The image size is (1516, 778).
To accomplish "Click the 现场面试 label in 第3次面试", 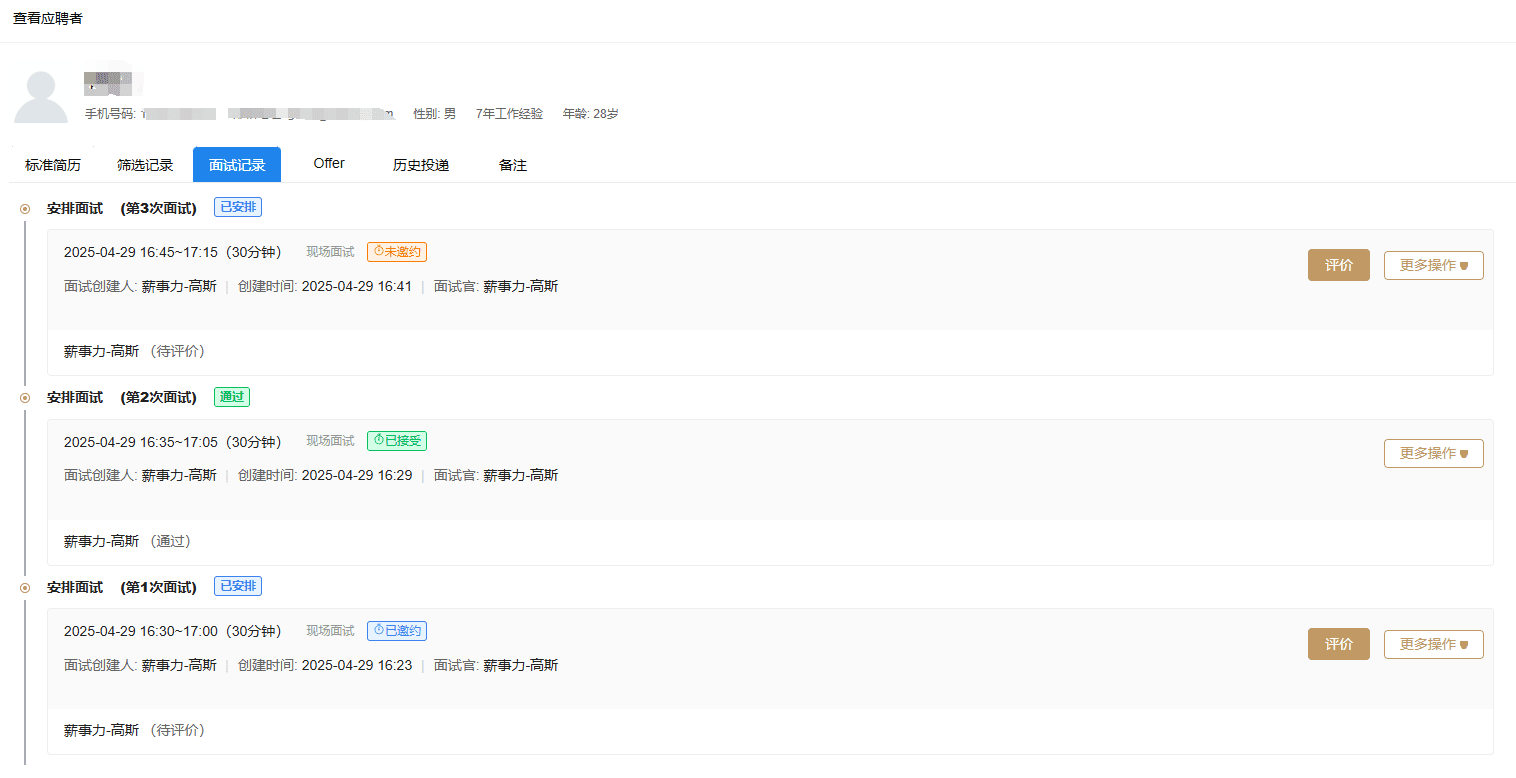I will [x=330, y=252].
